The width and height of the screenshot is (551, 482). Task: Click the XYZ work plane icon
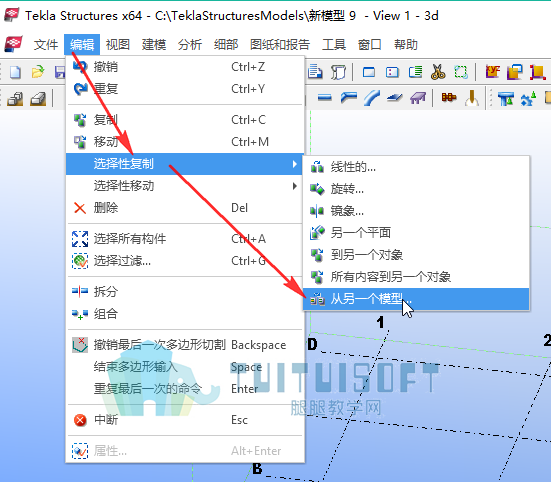(x=493, y=72)
